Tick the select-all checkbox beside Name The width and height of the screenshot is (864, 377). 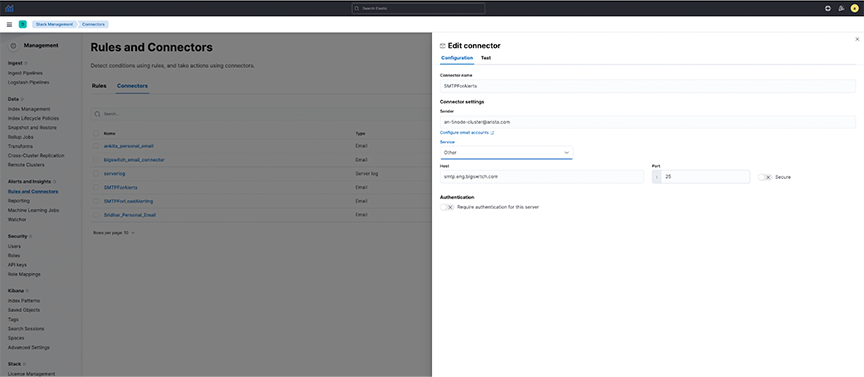click(x=96, y=133)
